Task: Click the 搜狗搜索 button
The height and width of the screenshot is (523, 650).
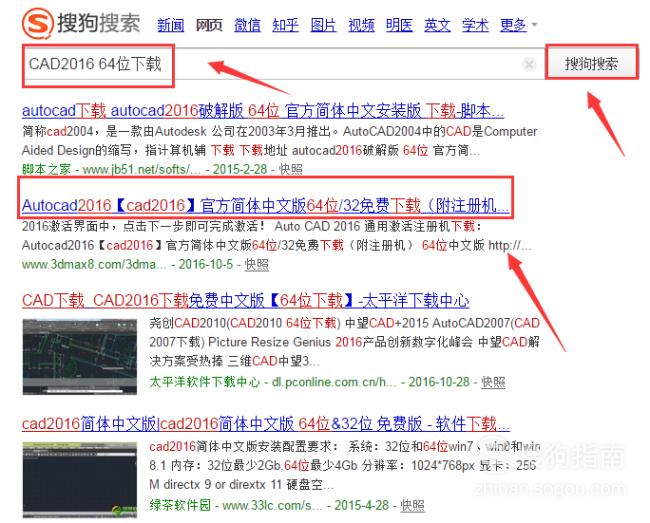Action: (x=591, y=63)
